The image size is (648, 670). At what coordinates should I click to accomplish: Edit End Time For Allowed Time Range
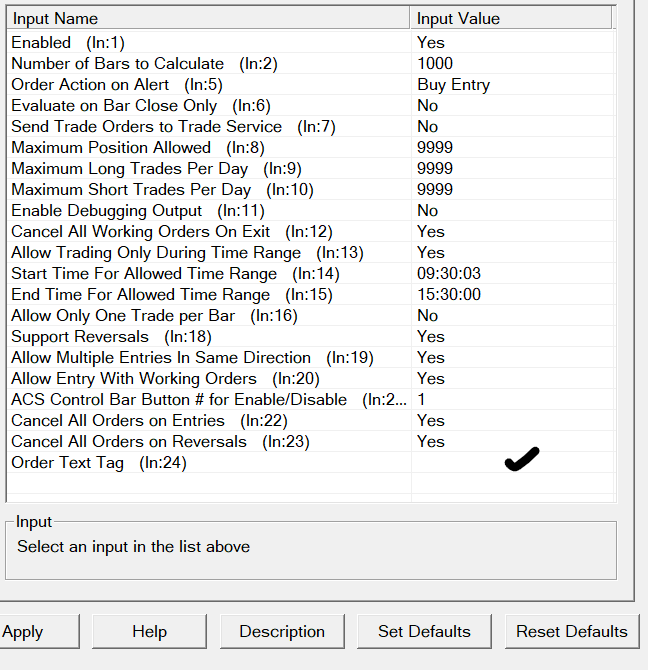pyautogui.click(x=448, y=294)
